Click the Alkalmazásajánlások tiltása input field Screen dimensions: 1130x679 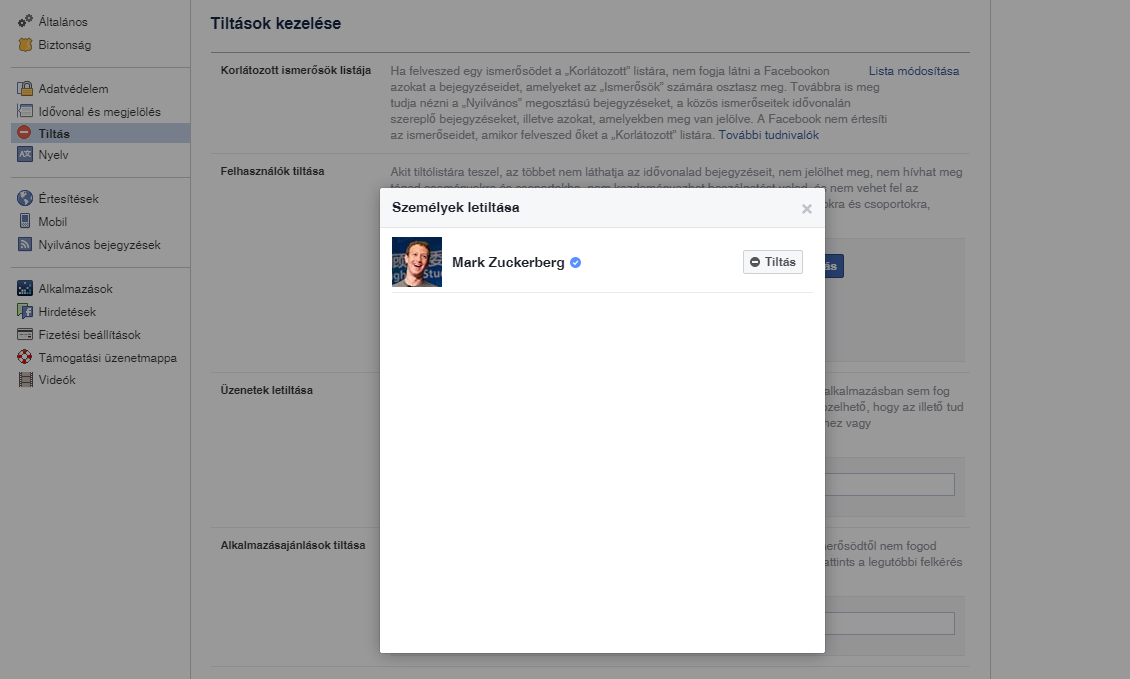tap(890, 623)
